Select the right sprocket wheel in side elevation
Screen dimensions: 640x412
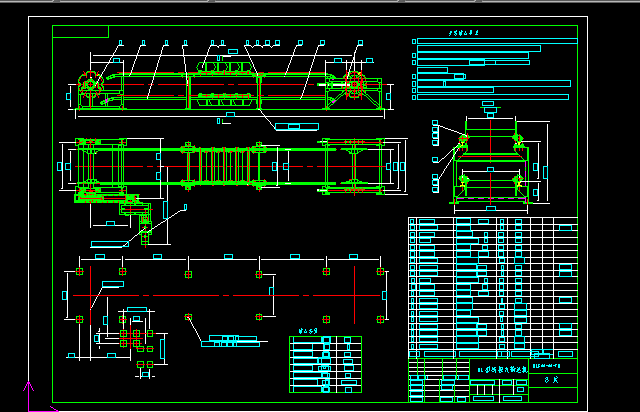click(x=354, y=85)
